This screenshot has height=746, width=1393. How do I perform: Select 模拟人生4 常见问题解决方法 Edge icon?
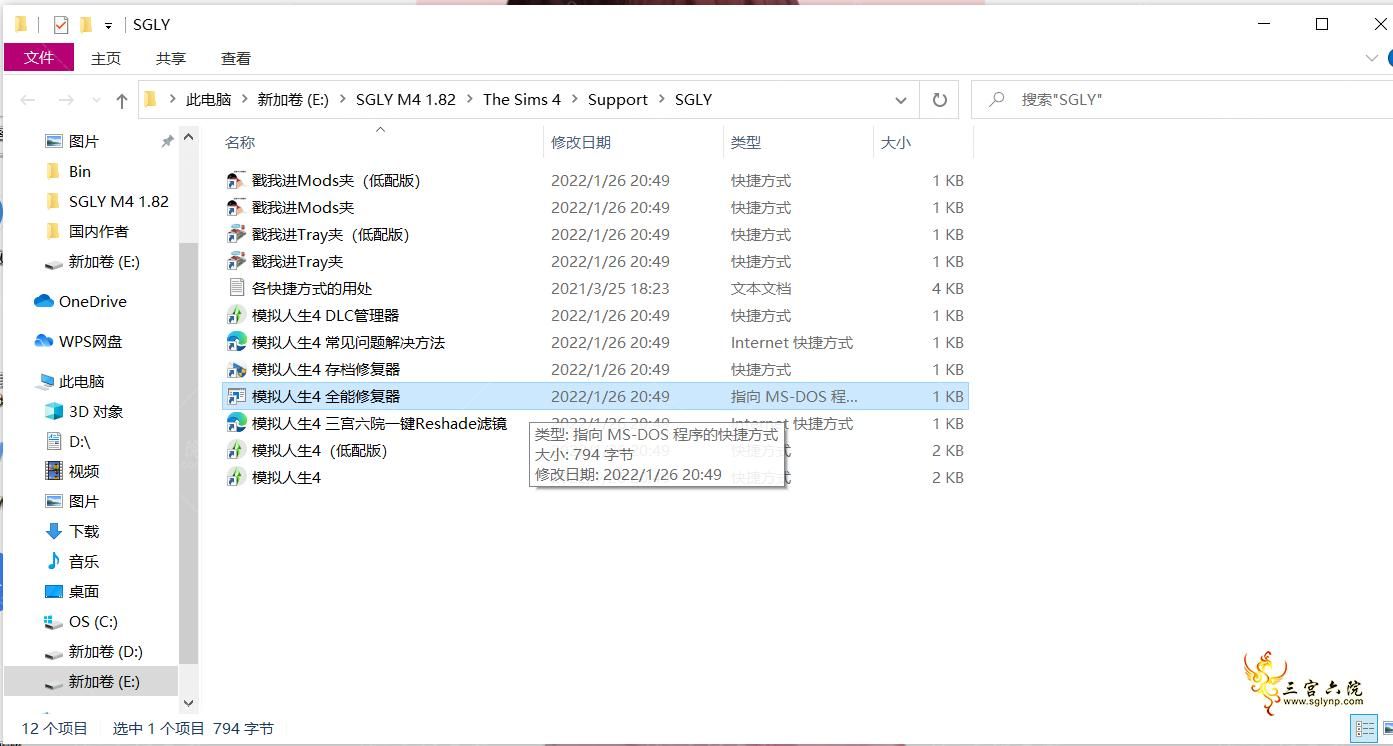(236, 343)
